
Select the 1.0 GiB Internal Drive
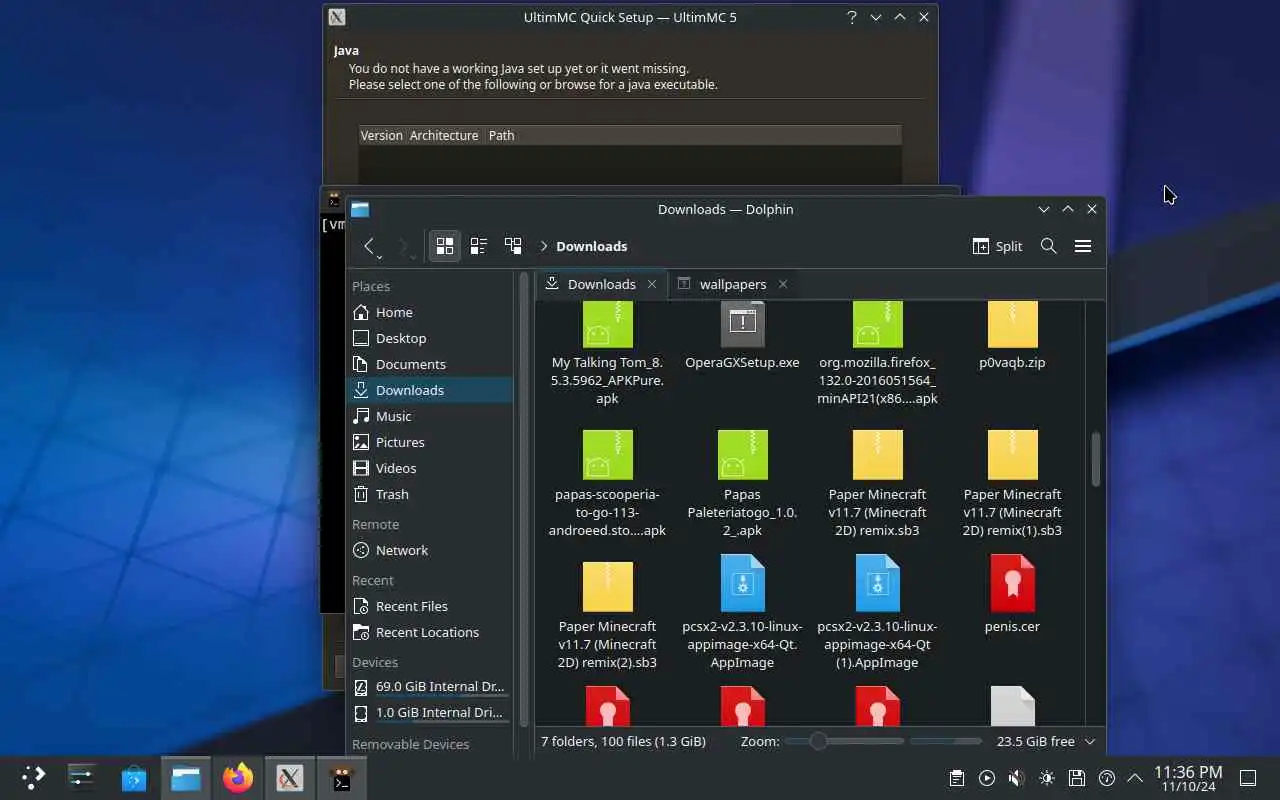point(430,713)
